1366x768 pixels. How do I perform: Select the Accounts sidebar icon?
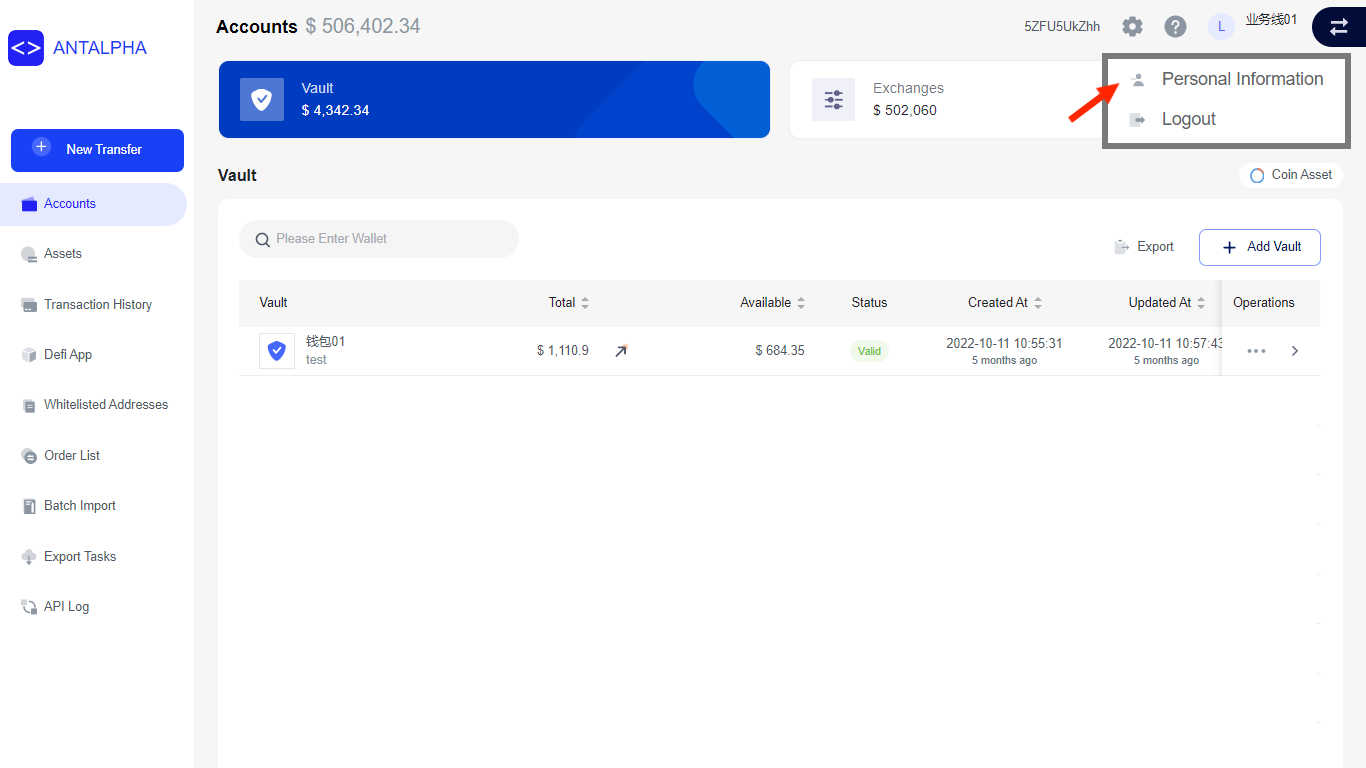click(29, 204)
